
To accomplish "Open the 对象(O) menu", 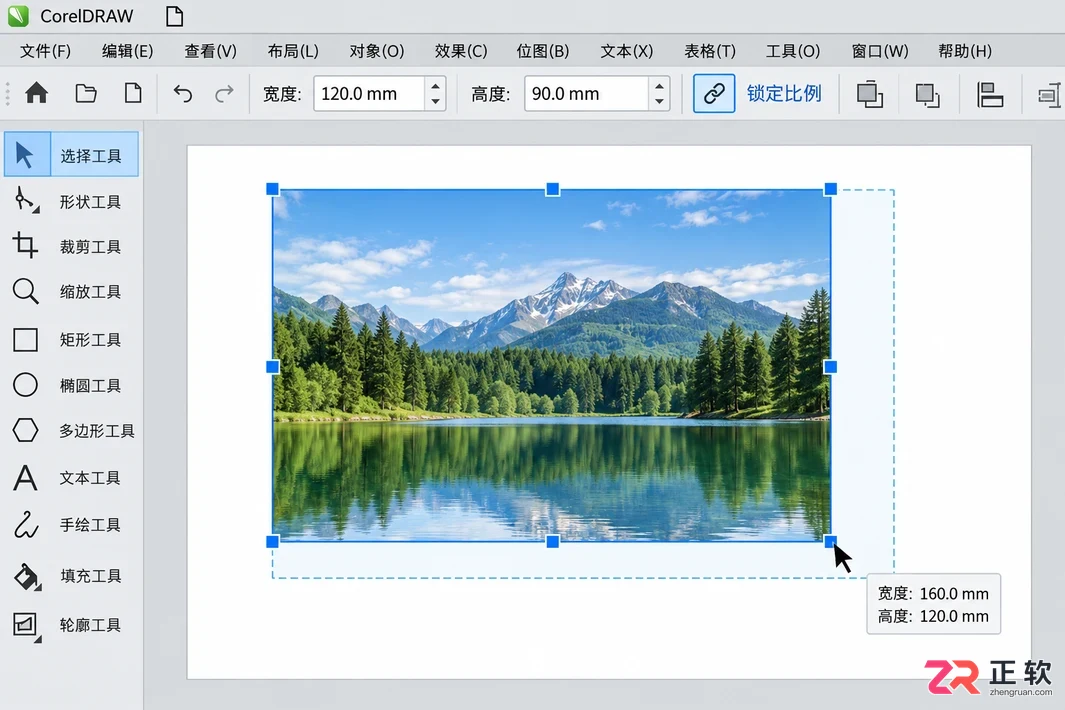I will click(x=377, y=51).
